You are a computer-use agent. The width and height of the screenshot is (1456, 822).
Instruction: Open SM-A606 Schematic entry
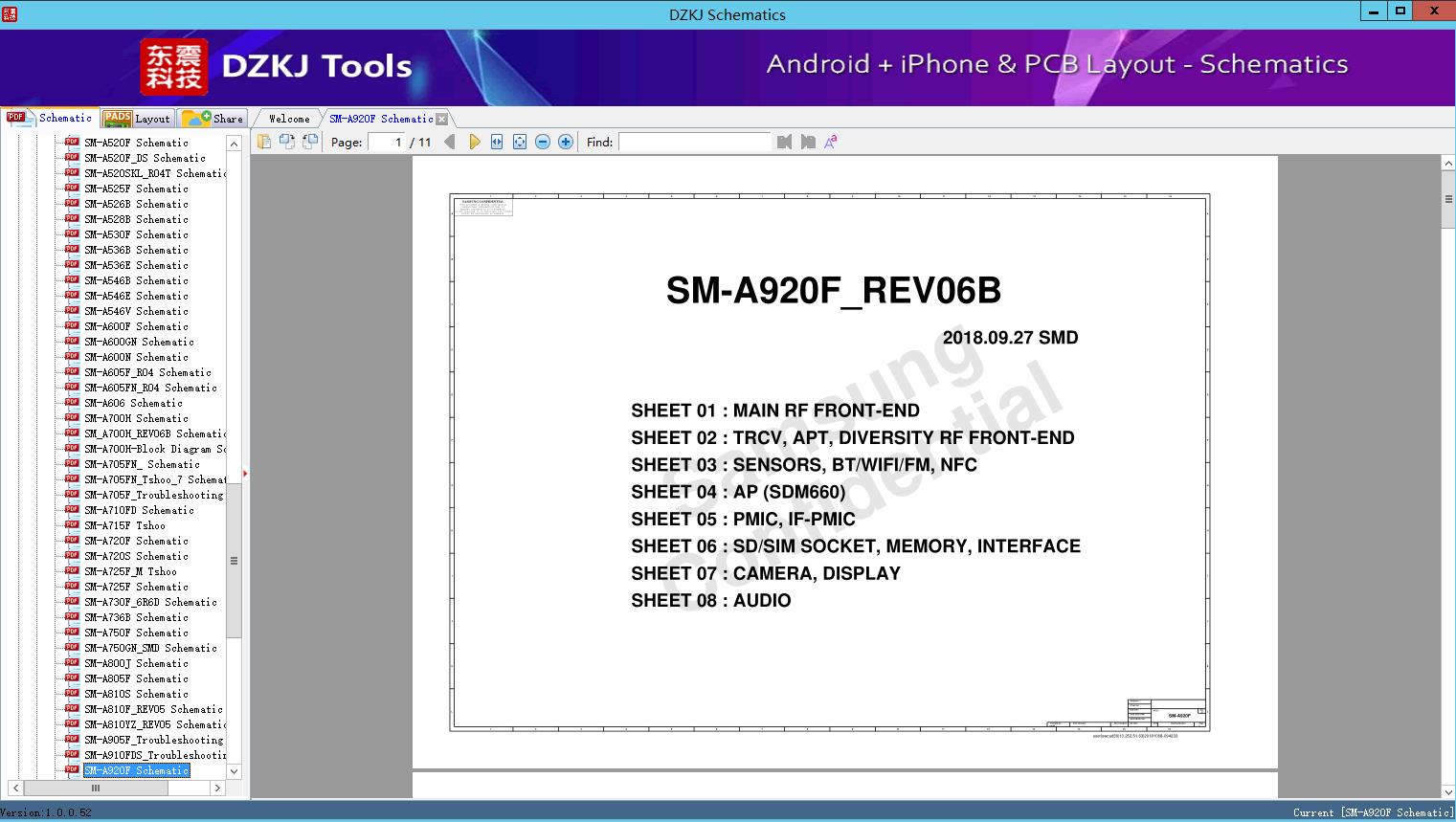tap(133, 403)
